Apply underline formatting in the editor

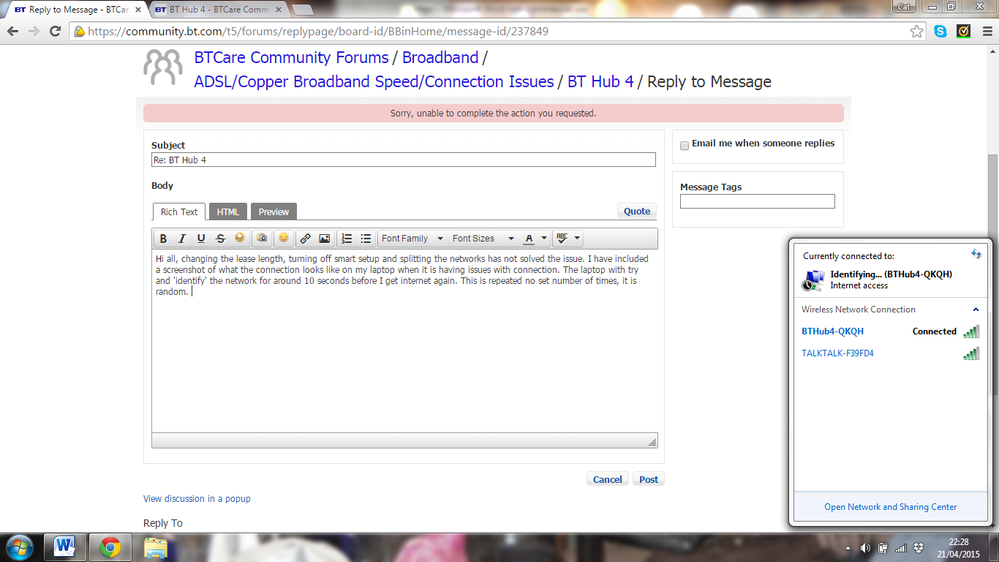point(201,238)
